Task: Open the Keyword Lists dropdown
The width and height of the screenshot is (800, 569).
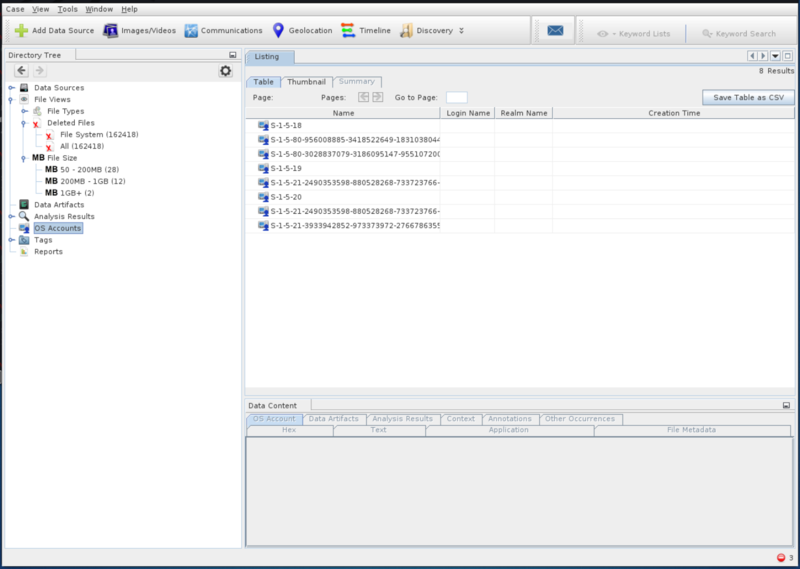Action: [634, 33]
